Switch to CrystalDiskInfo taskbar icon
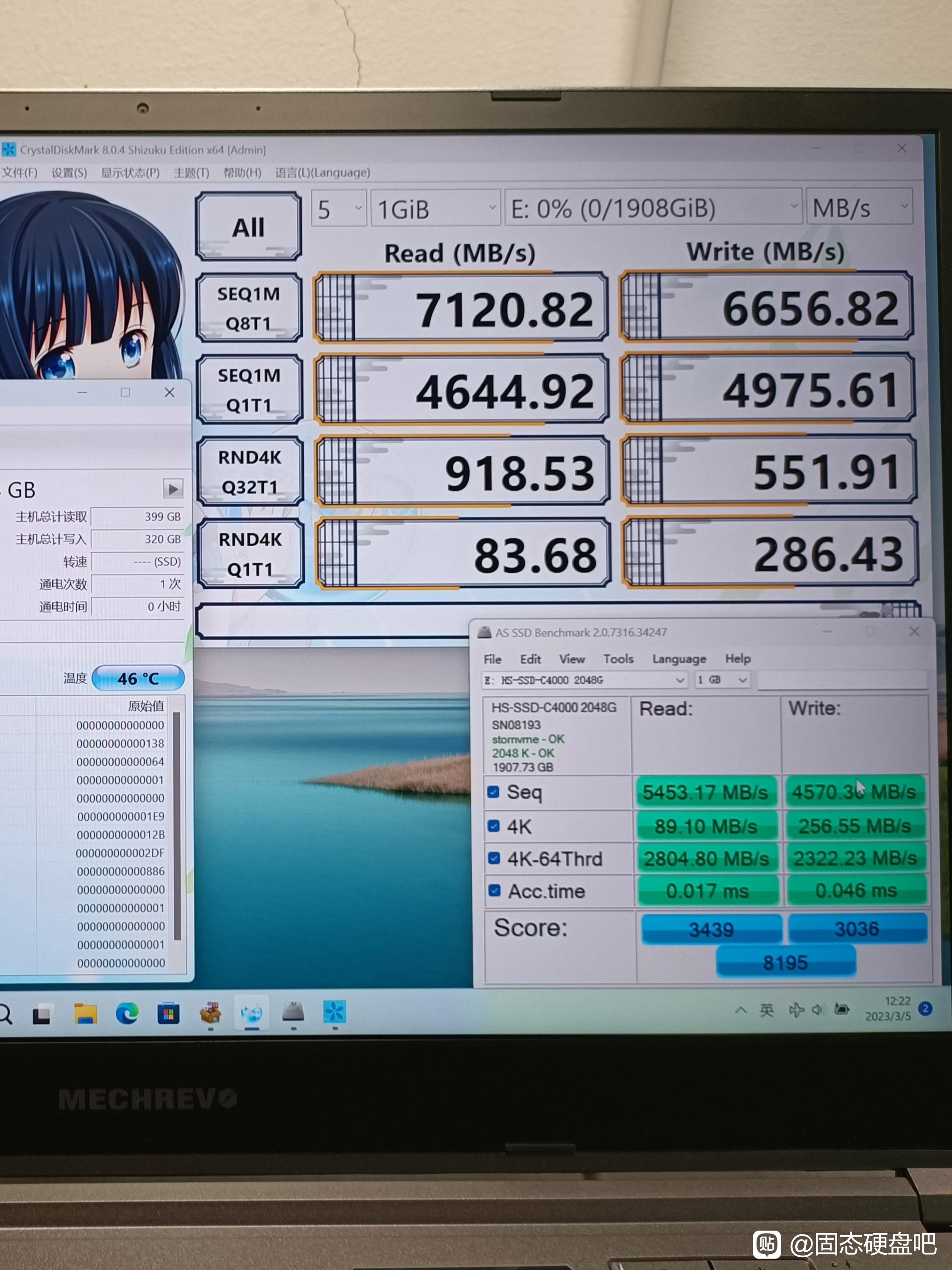The width and height of the screenshot is (952, 1270). [251, 1013]
